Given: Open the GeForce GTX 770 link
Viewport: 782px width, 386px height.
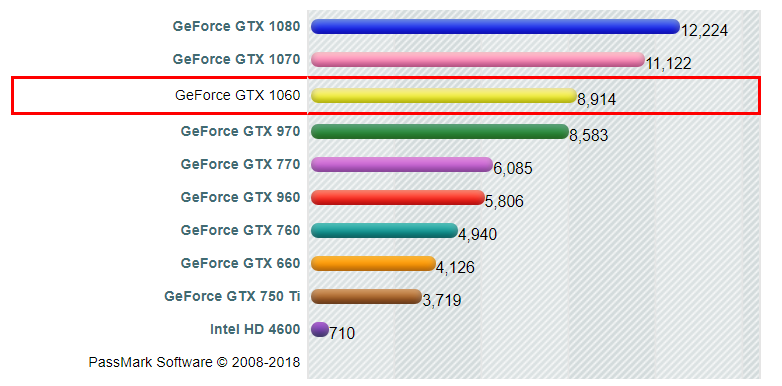Looking at the screenshot, I should 240,164.
